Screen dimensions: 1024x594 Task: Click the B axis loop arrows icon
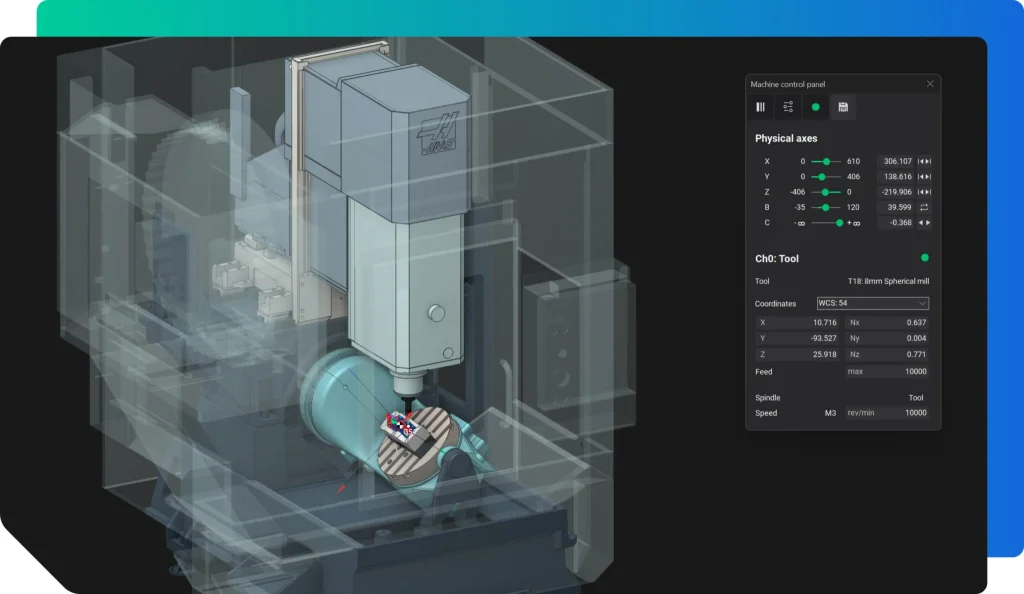click(x=925, y=207)
